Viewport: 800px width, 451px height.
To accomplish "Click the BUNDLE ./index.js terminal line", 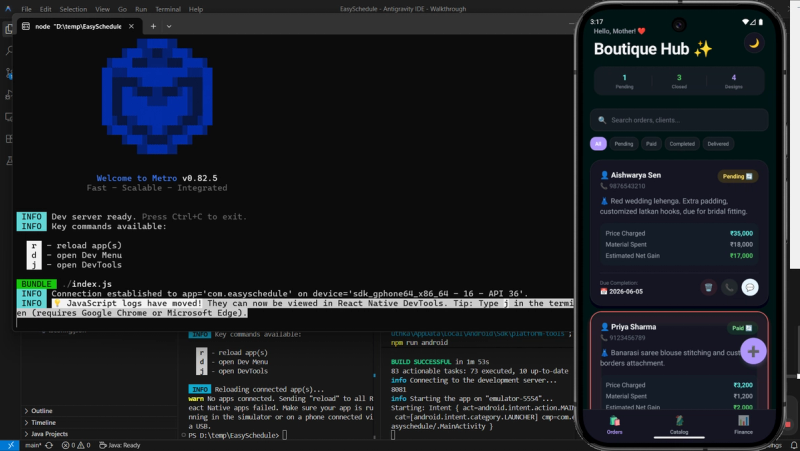I will (64, 284).
